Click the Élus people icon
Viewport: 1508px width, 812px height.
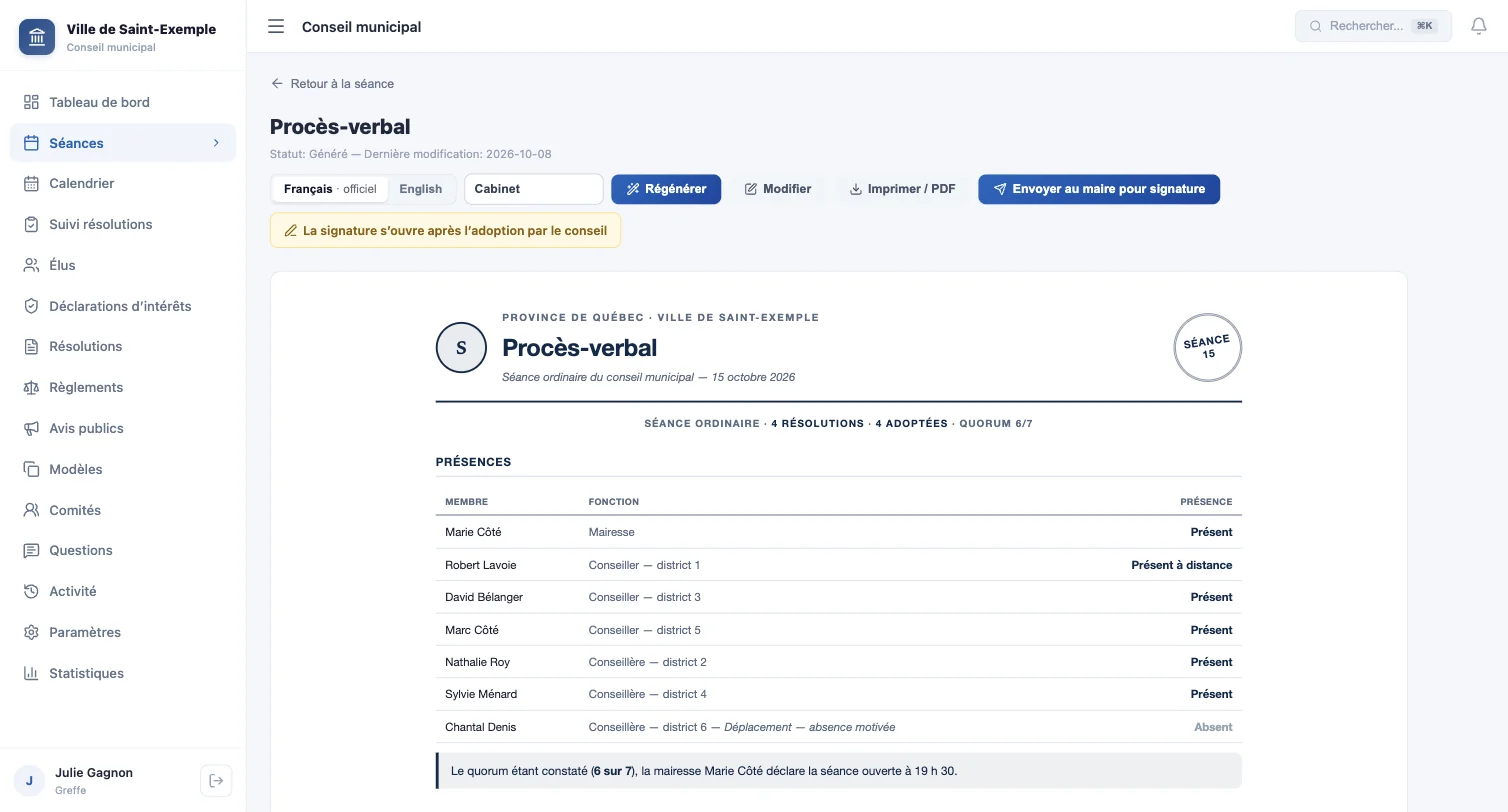tap(31, 265)
